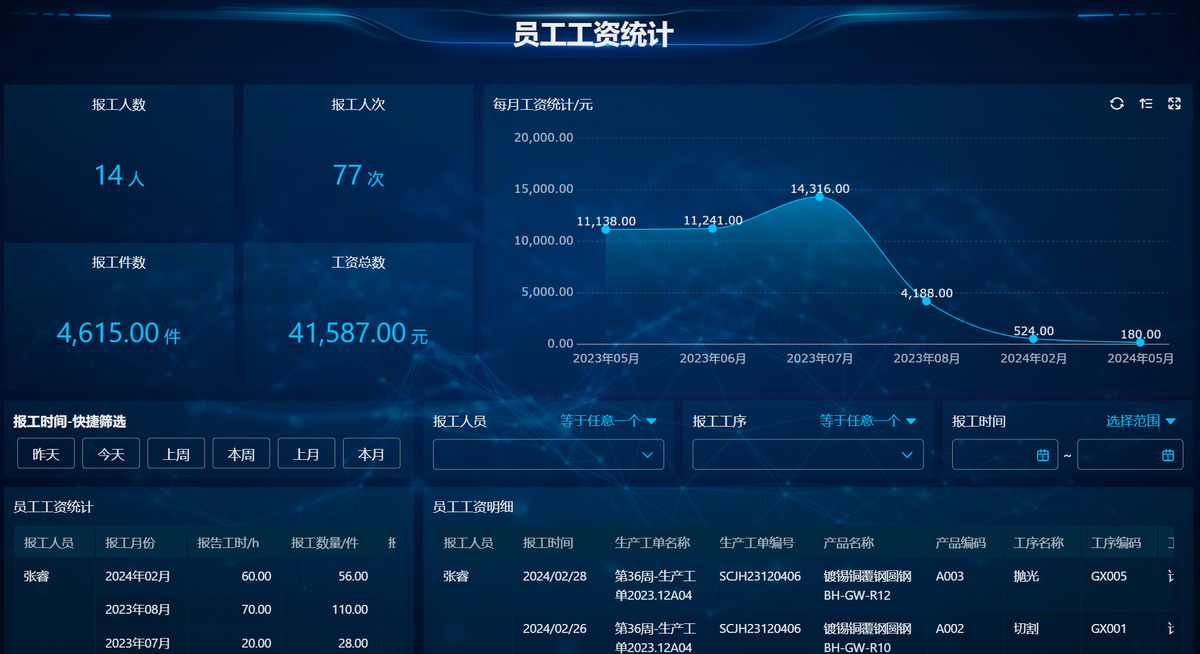This screenshot has width=1200, height=654.
Task: Open 报工工序 condition dropdown 等于任意一个
Action: click(x=868, y=421)
